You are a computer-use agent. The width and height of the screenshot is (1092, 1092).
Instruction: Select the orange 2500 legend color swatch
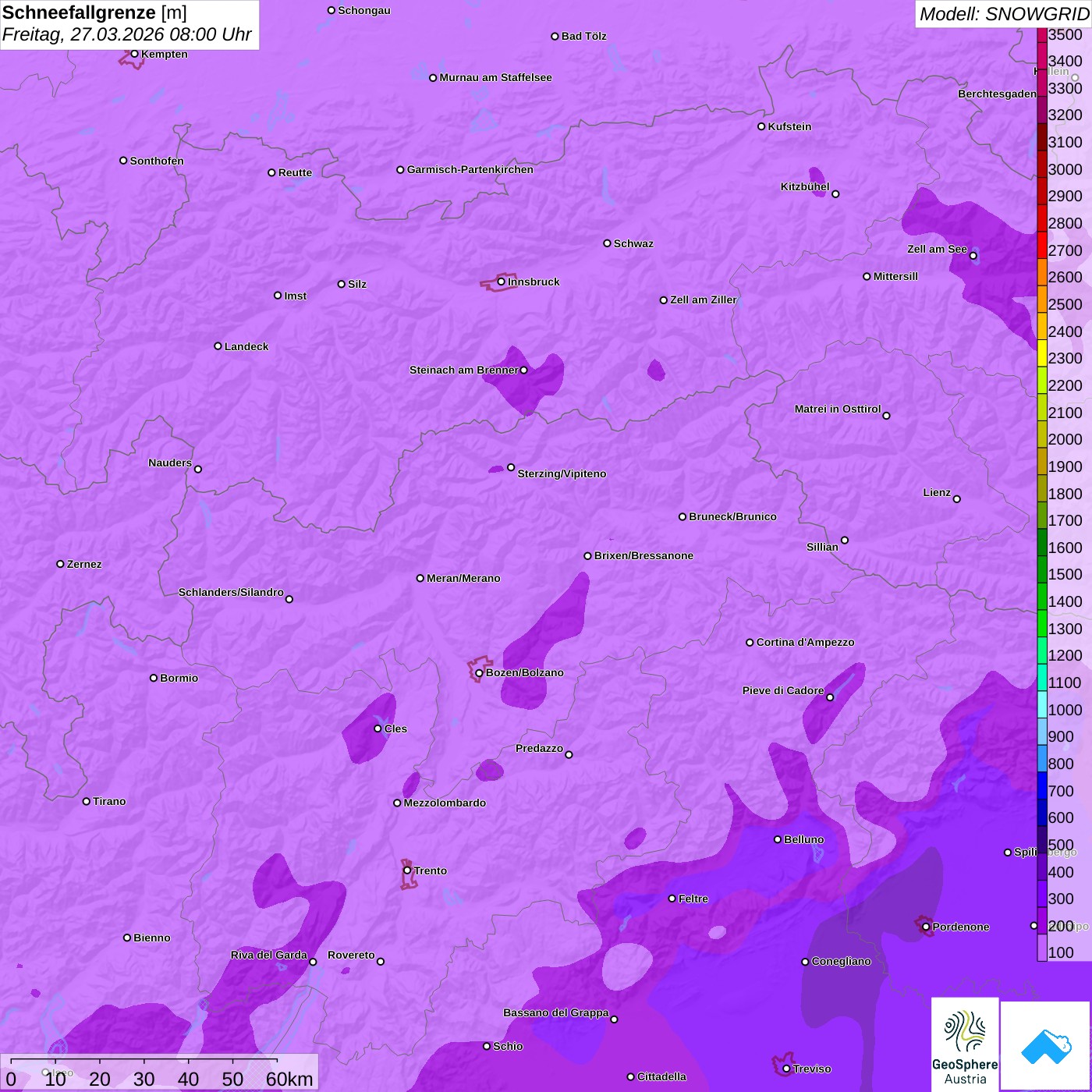click(x=1042, y=299)
